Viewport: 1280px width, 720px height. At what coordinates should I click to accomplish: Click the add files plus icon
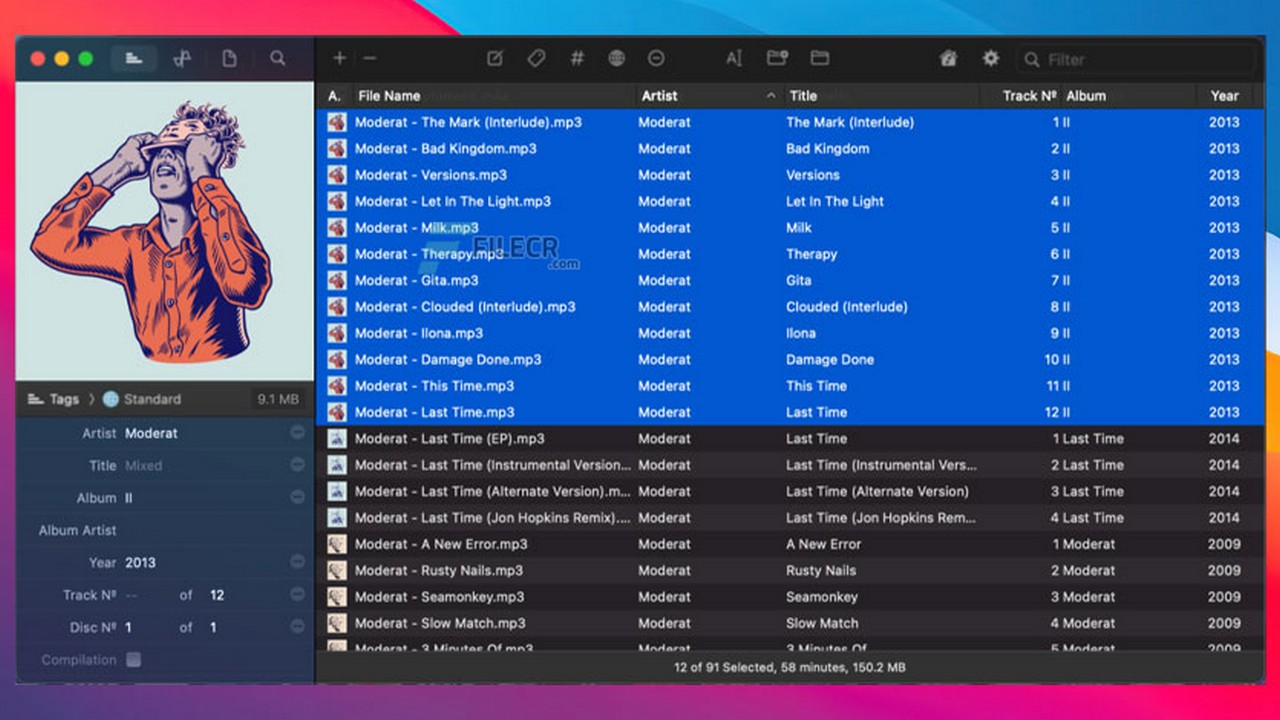click(340, 59)
